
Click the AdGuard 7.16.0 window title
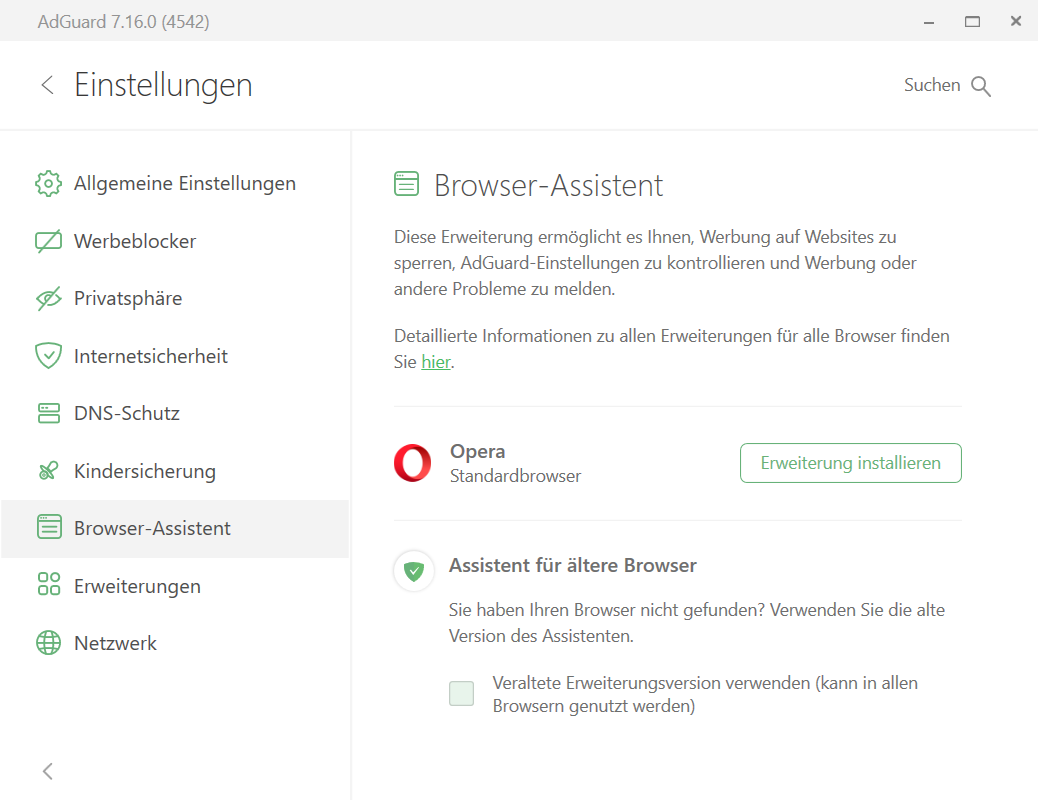[123, 22]
